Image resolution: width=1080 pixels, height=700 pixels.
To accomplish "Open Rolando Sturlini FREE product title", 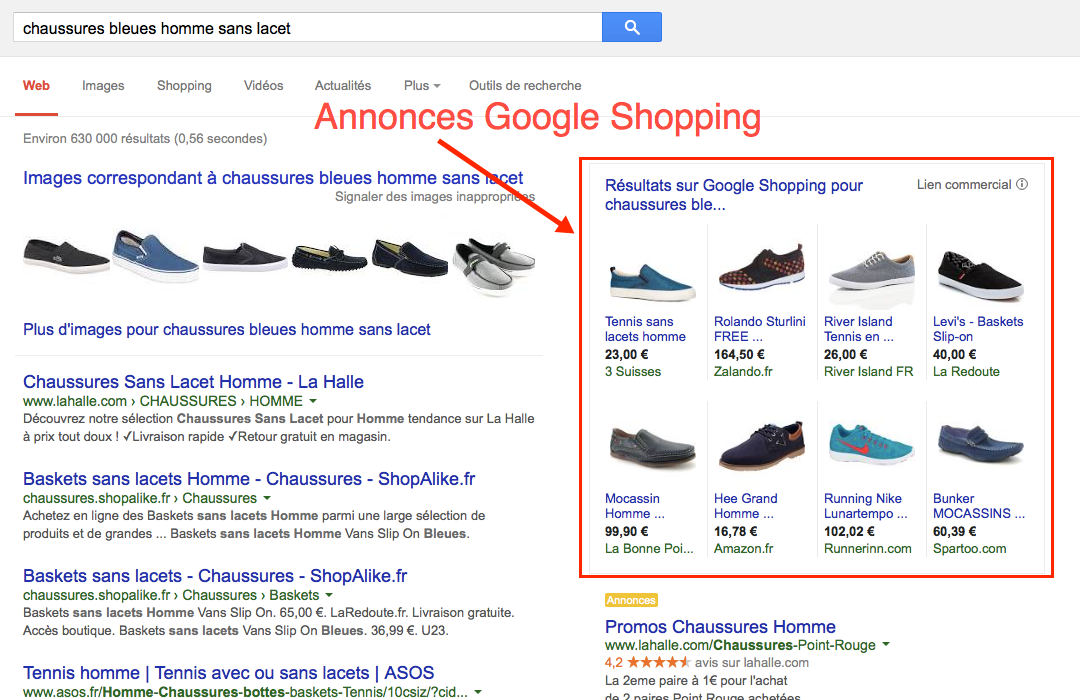I will [x=759, y=329].
